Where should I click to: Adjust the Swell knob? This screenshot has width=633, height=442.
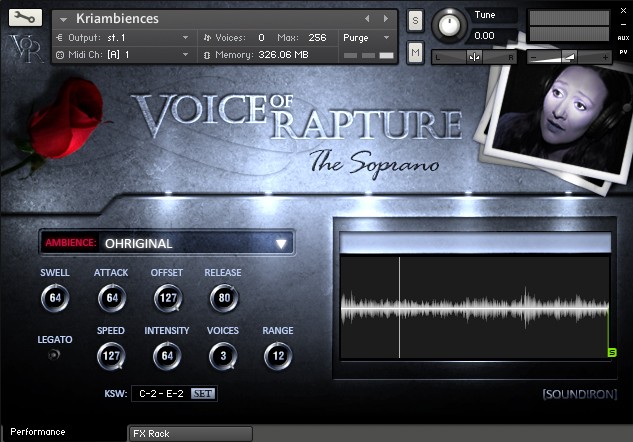point(55,298)
